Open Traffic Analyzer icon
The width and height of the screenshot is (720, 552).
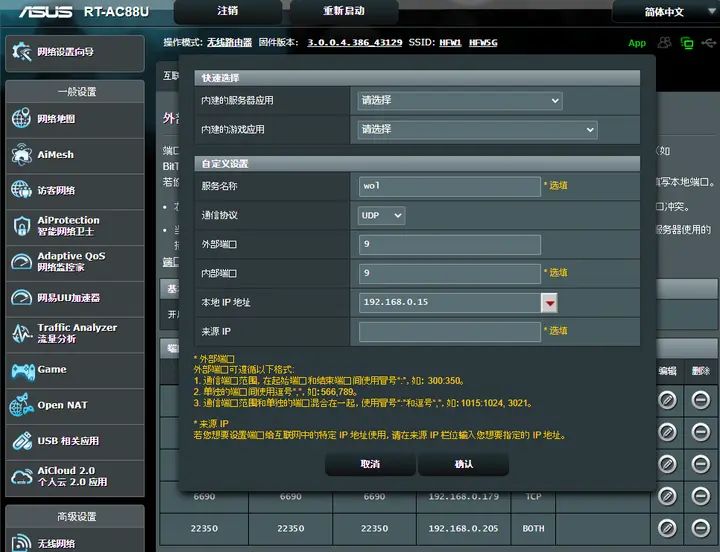tap(21, 333)
